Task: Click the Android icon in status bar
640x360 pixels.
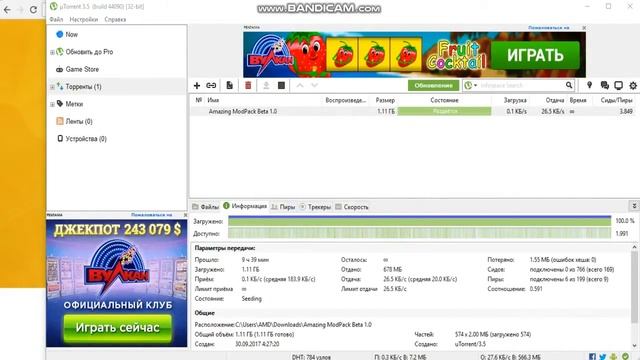Action: [613, 356]
